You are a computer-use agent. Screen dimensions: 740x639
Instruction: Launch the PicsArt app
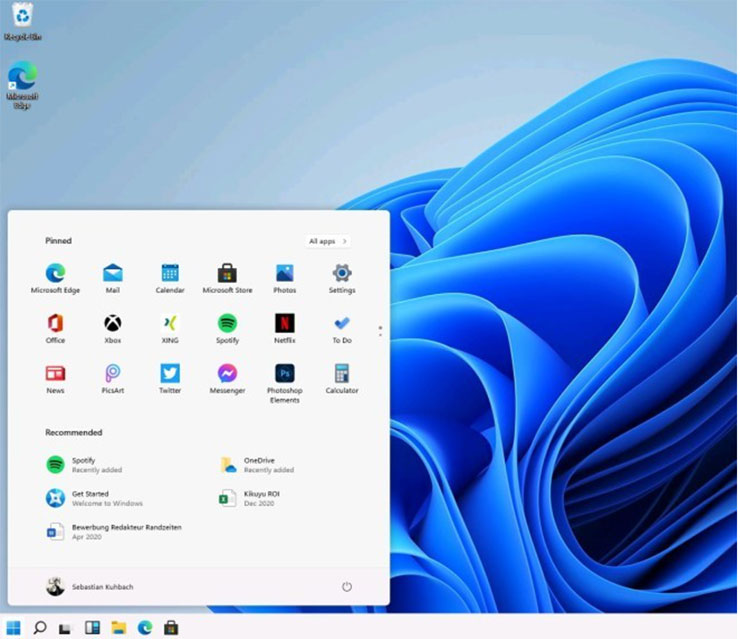(x=113, y=379)
